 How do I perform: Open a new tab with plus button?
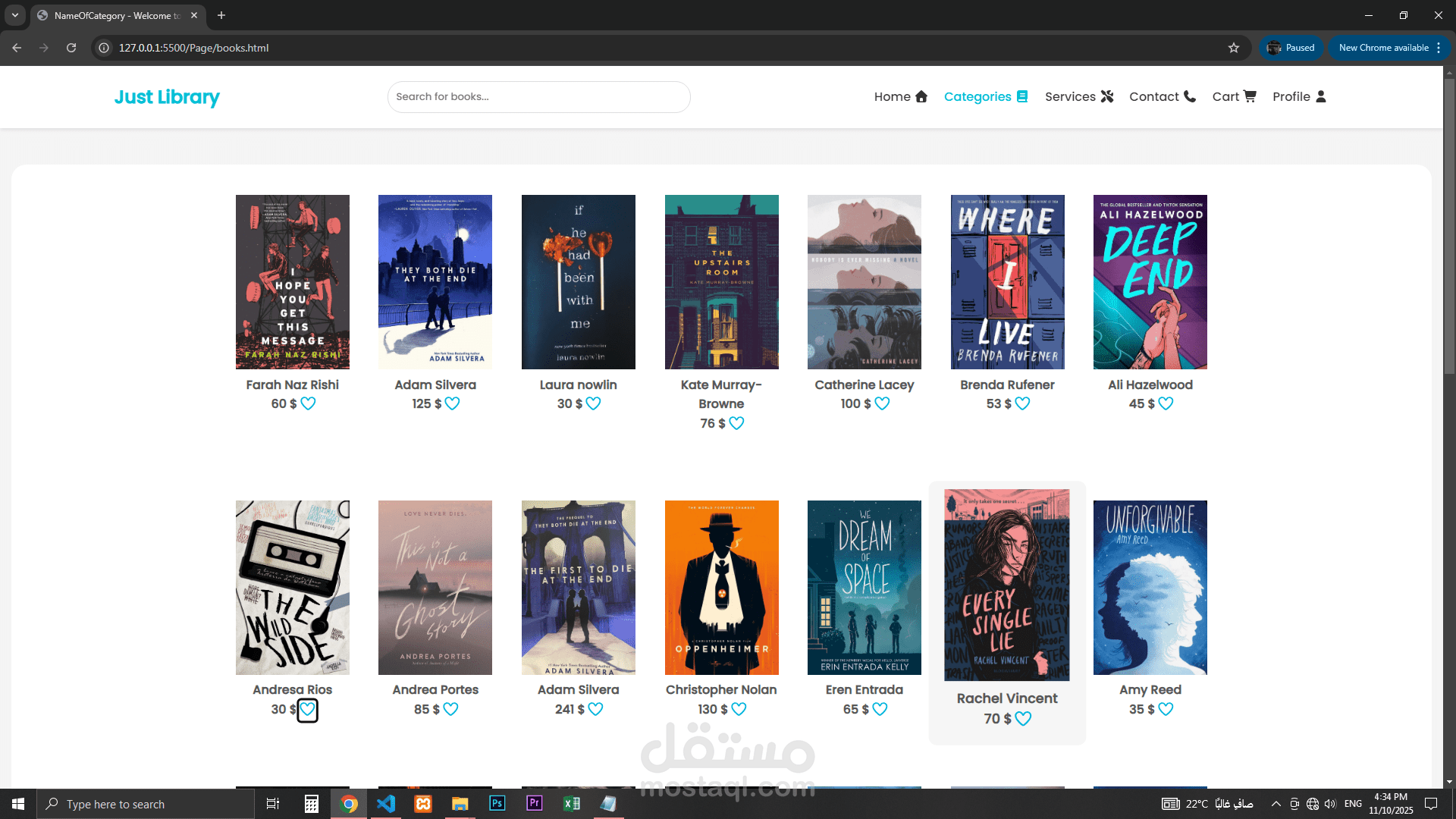pyautogui.click(x=221, y=15)
